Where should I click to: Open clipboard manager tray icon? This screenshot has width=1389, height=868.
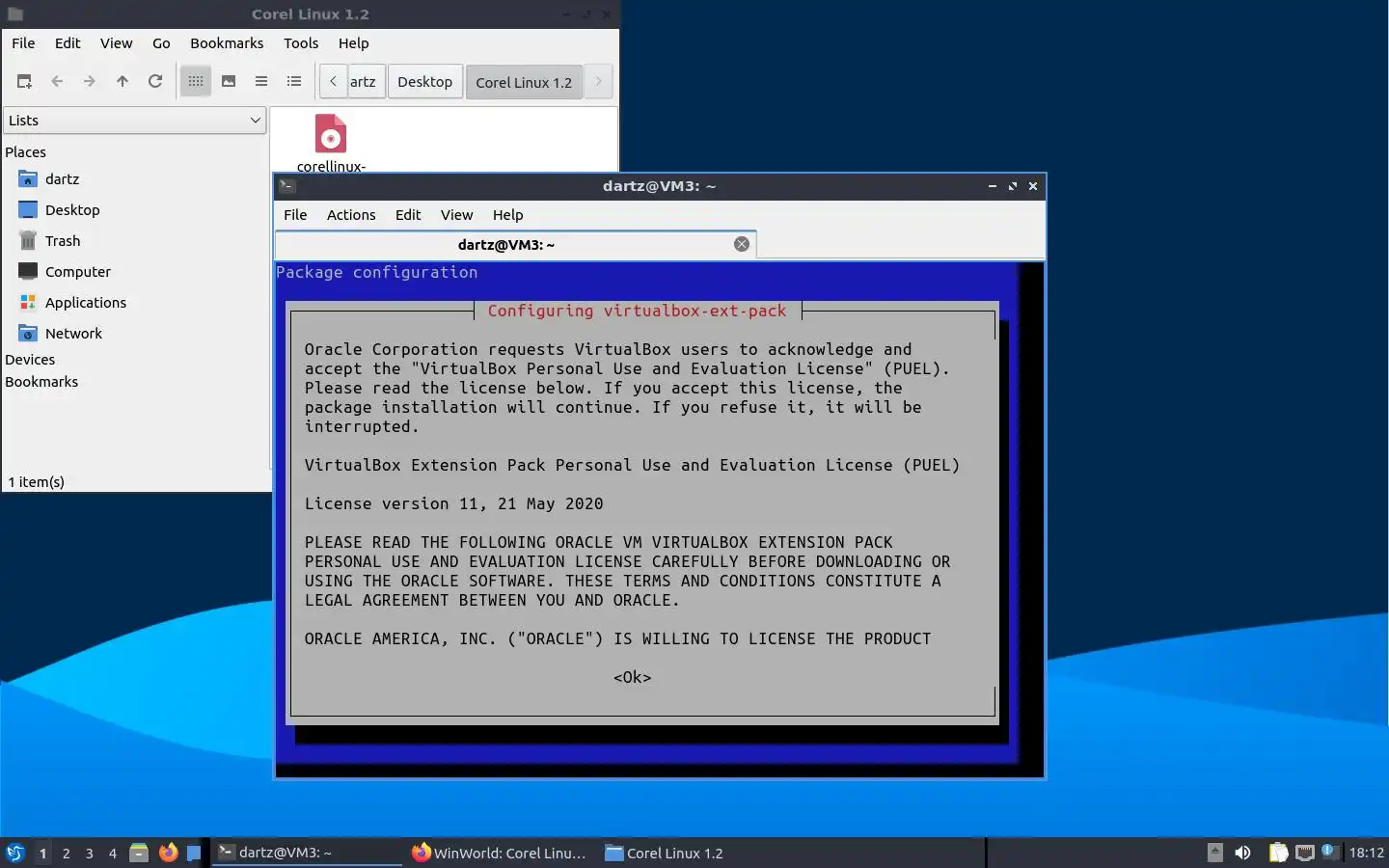[x=1278, y=853]
